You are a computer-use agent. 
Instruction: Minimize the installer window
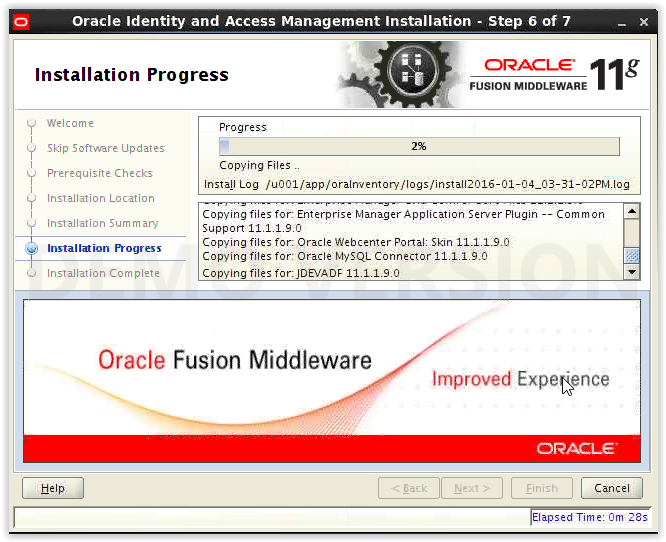pyautogui.click(x=622, y=22)
